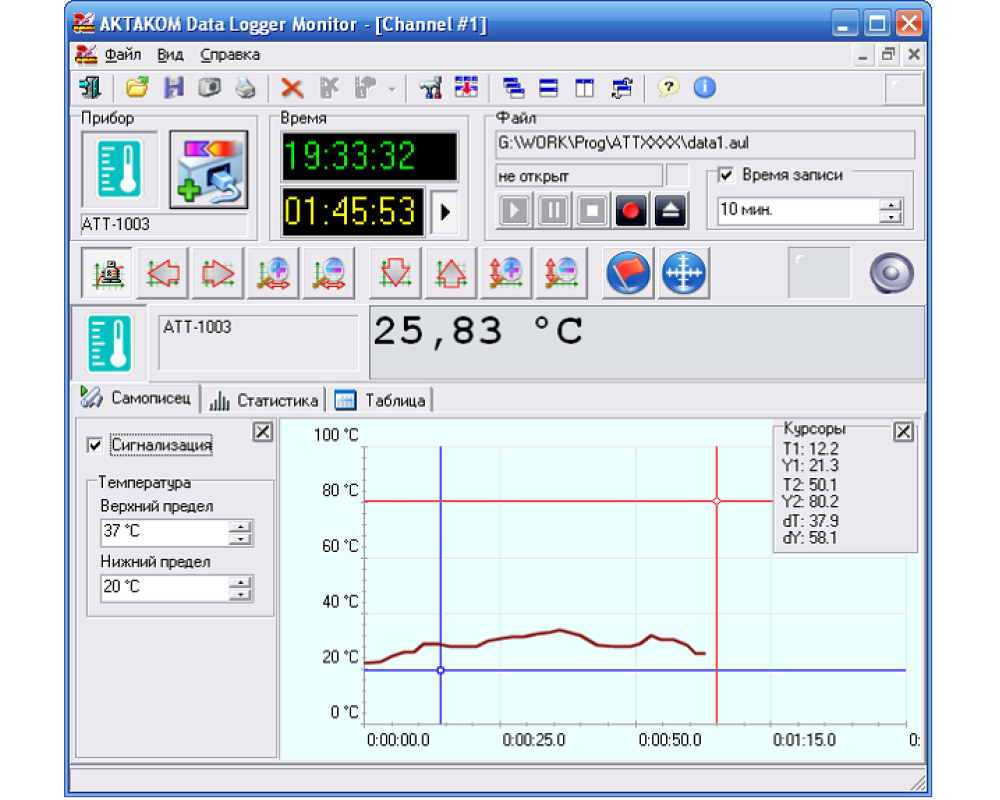Click the open file folder icon
Viewport: 1000px width, 800px height.
[x=137, y=88]
